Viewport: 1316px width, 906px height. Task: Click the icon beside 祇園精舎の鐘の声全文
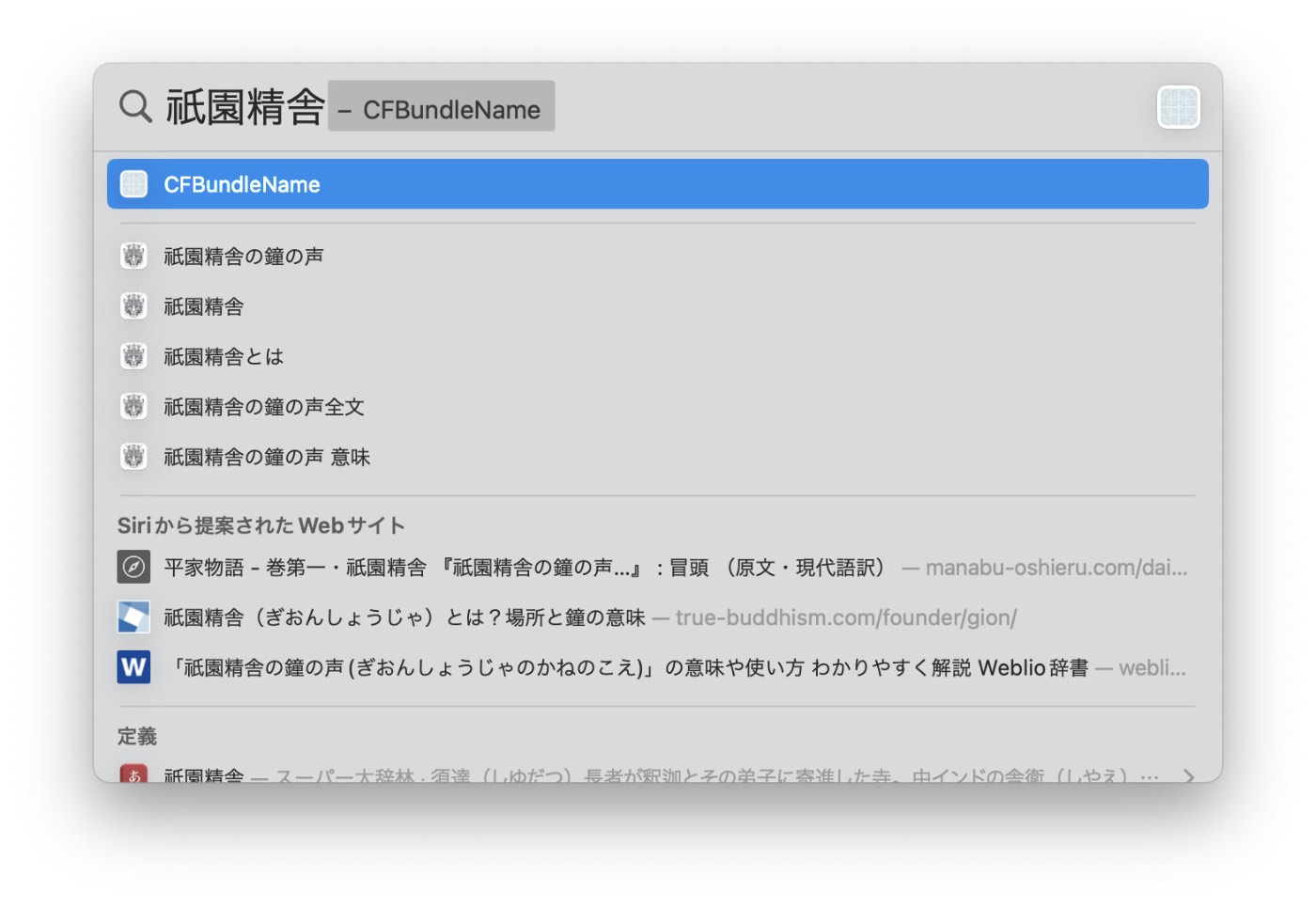coord(134,406)
